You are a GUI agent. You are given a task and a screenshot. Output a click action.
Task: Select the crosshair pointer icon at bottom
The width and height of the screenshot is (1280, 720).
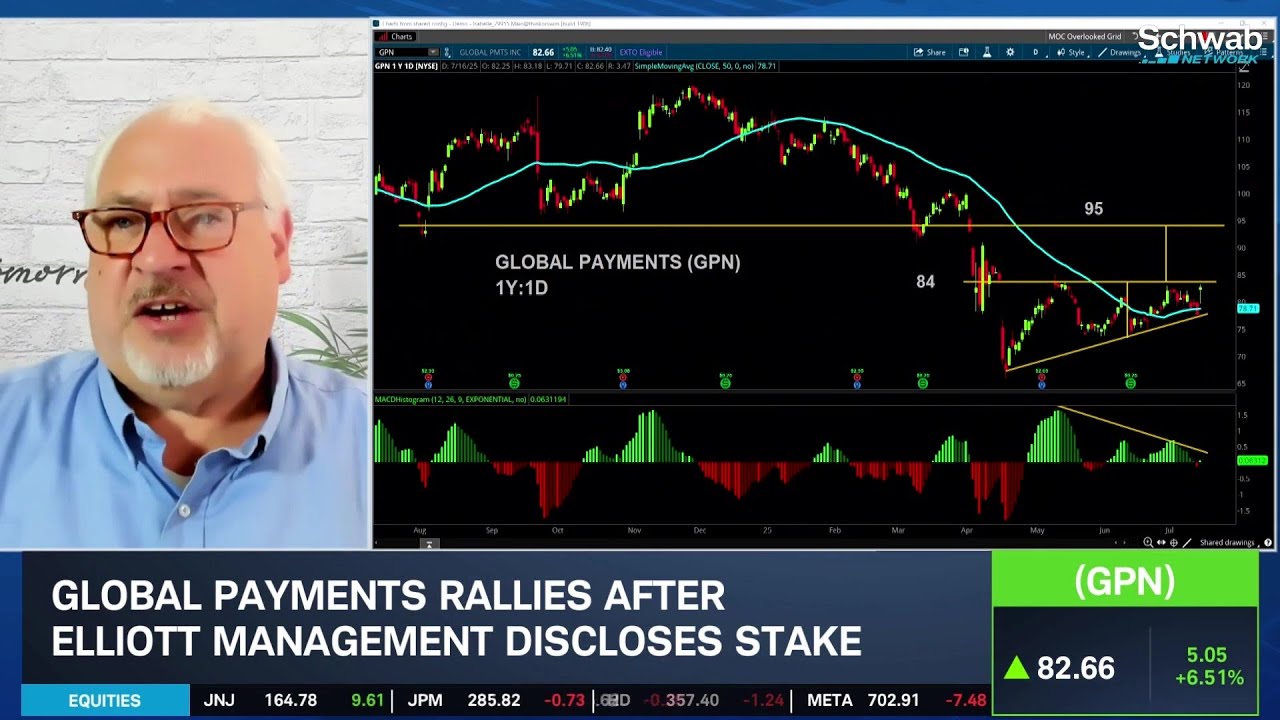click(x=1174, y=542)
